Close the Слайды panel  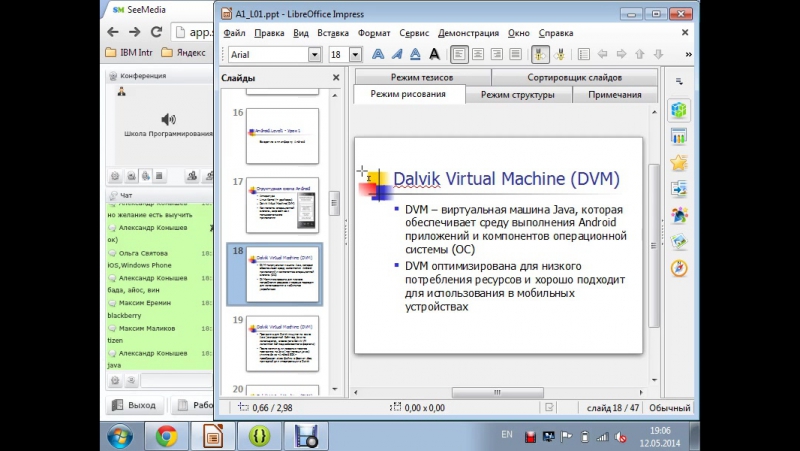click(x=336, y=77)
